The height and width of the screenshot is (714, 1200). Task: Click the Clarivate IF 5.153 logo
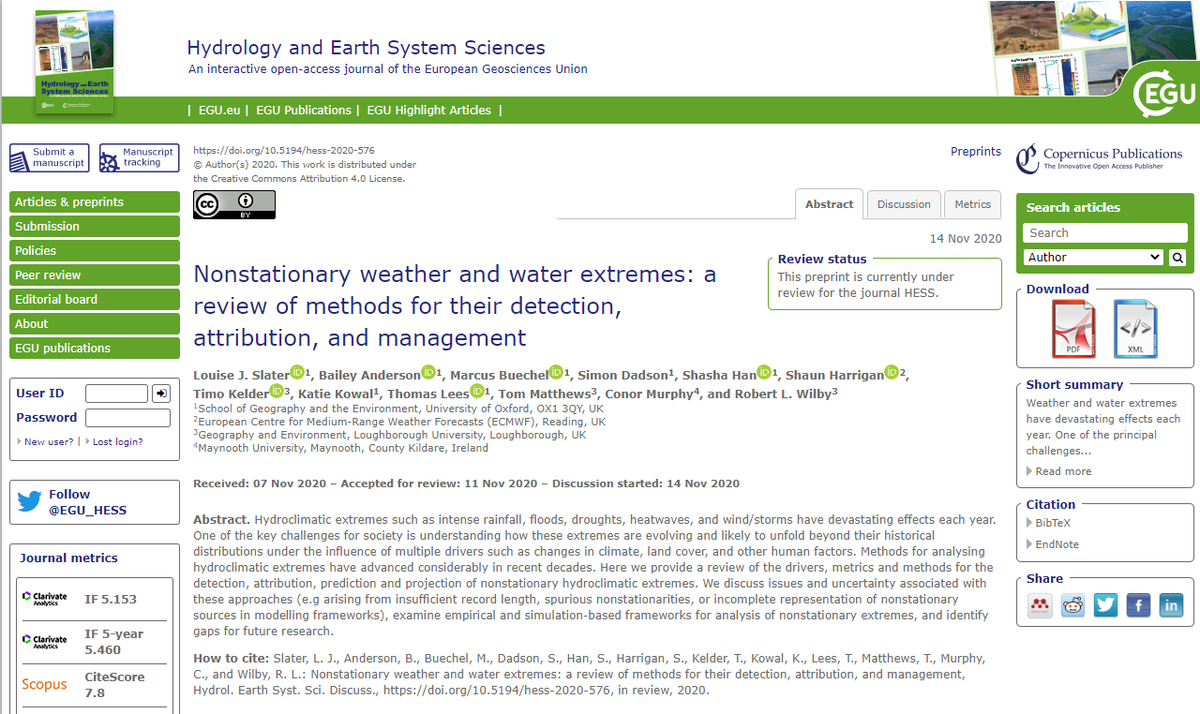(45, 597)
